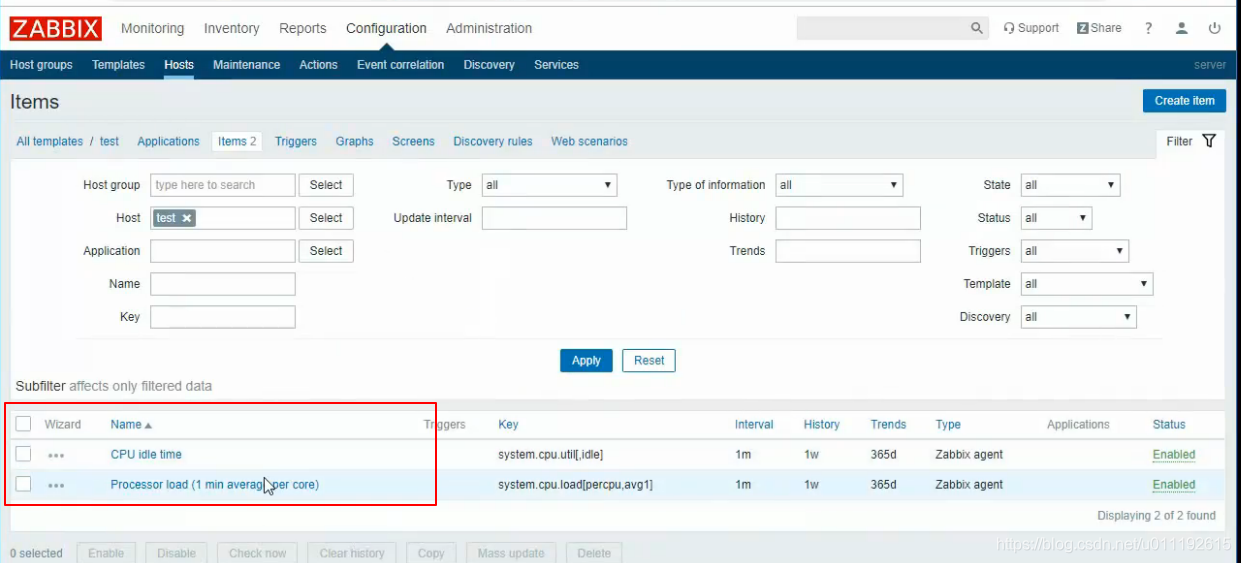Viewport: 1241px width, 563px height.
Task: Click the search magnifier icon
Action: pyautogui.click(x=977, y=28)
